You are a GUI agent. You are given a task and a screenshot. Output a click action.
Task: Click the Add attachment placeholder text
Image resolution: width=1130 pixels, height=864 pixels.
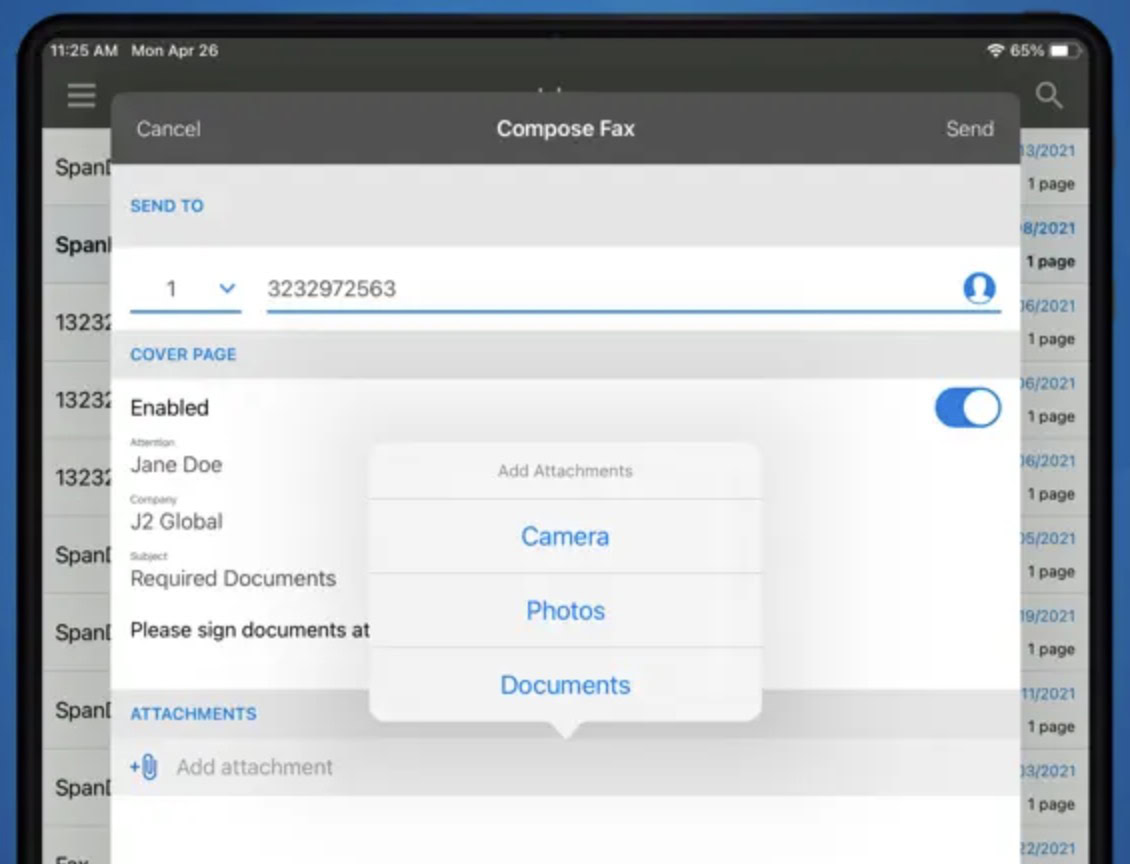[x=255, y=767]
